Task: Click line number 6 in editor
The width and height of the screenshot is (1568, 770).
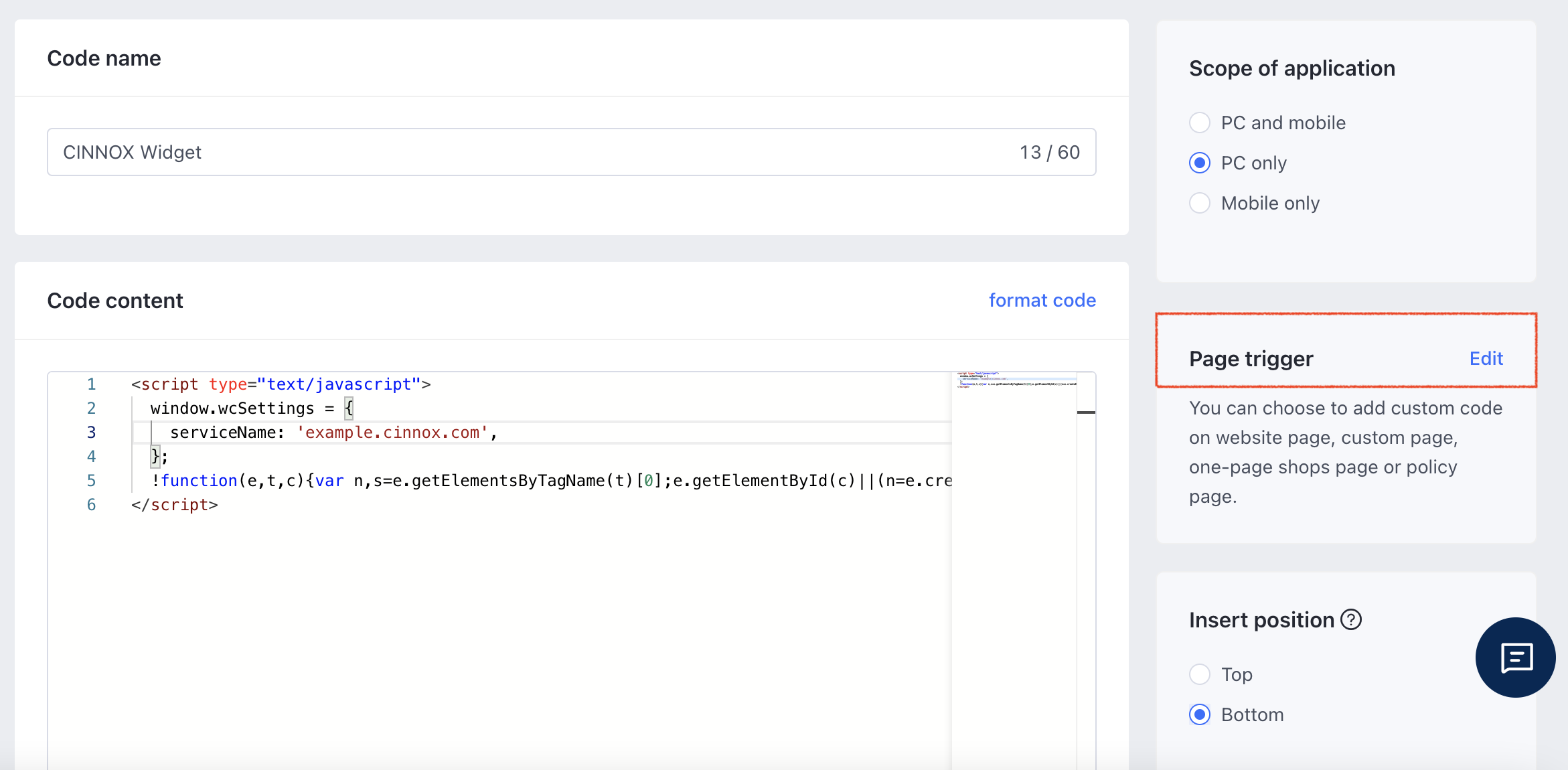Action: [91, 505]
